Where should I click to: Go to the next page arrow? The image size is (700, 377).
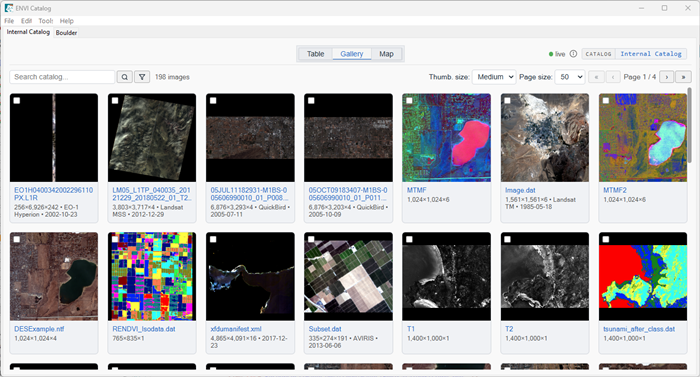(x=667, y=77)
